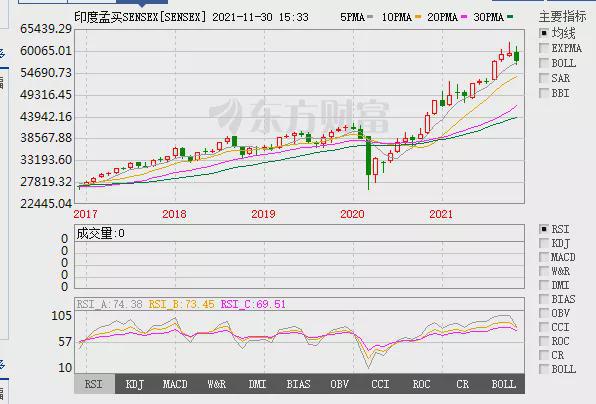Switch to the BOLL tab in bottom bar
Viewport: 596px width, 404px height.
pyautogui.click(x=504, y=384)
